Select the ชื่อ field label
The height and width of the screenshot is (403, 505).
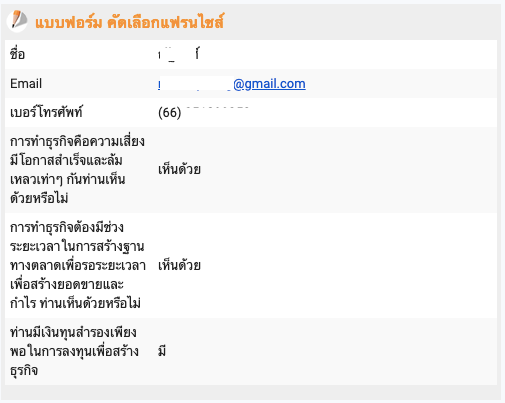click(x=18, y=54)
